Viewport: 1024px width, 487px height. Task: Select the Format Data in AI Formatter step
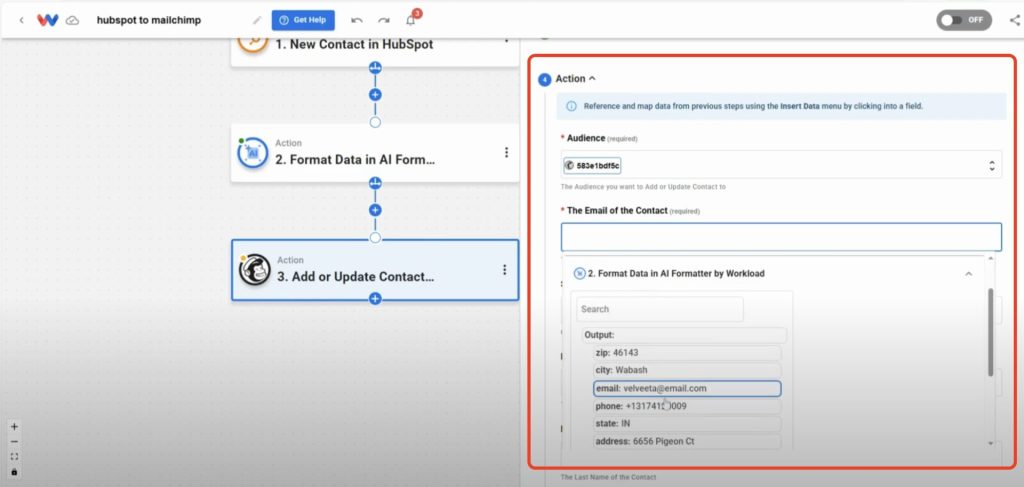(375, 153)
